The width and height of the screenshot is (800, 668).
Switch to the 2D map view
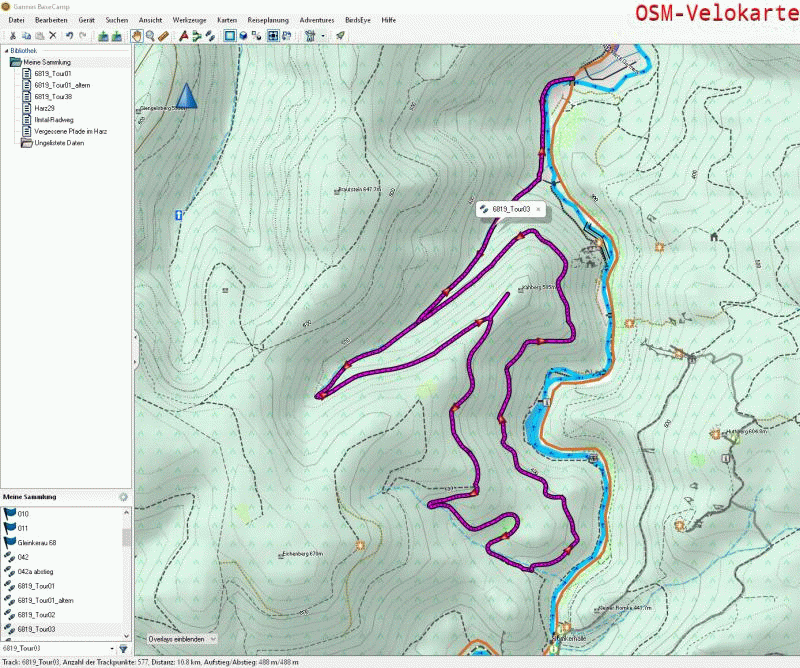click(x=230, y=36)
